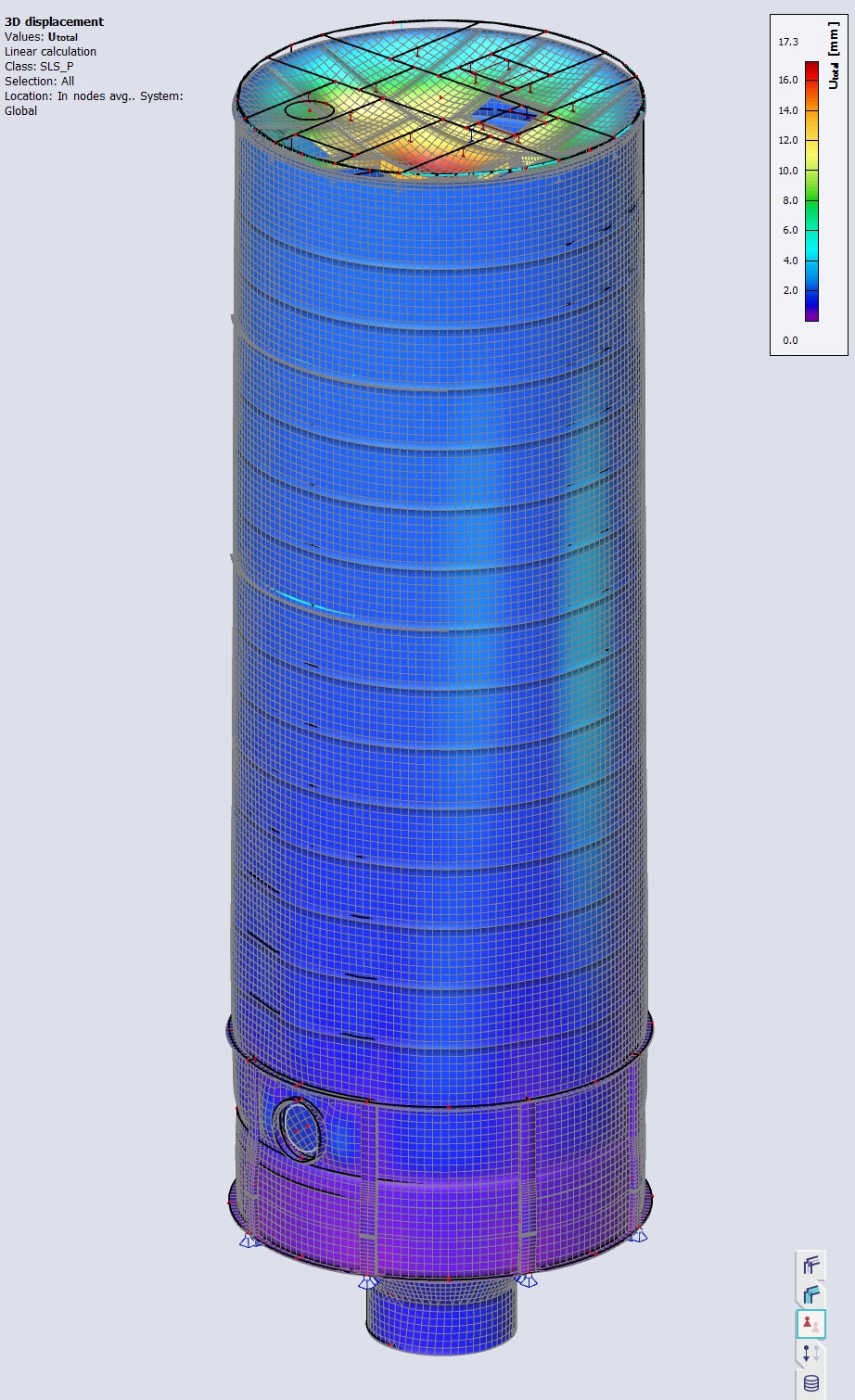Click the 'Class: SLS_P' label
The width and height of the screenshot is (855, 1400).
coord(39,67)
